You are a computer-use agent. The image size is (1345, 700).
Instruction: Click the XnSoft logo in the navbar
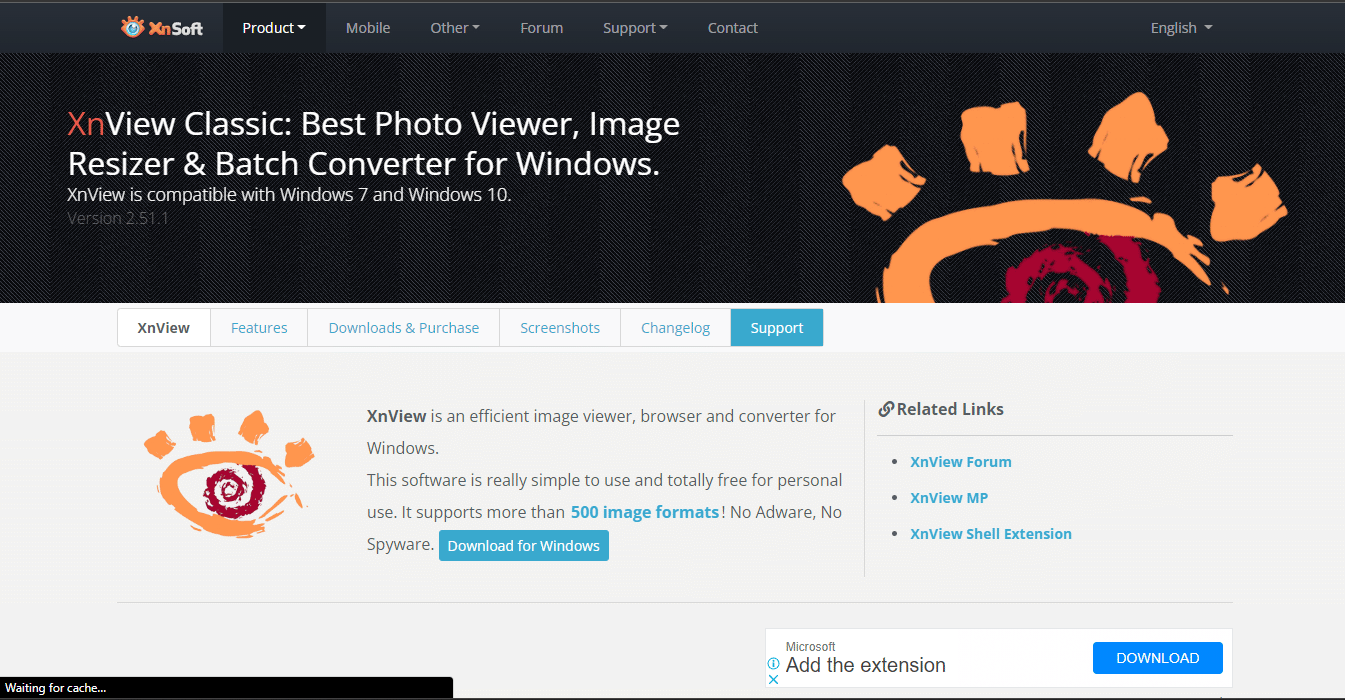[162, 28]
